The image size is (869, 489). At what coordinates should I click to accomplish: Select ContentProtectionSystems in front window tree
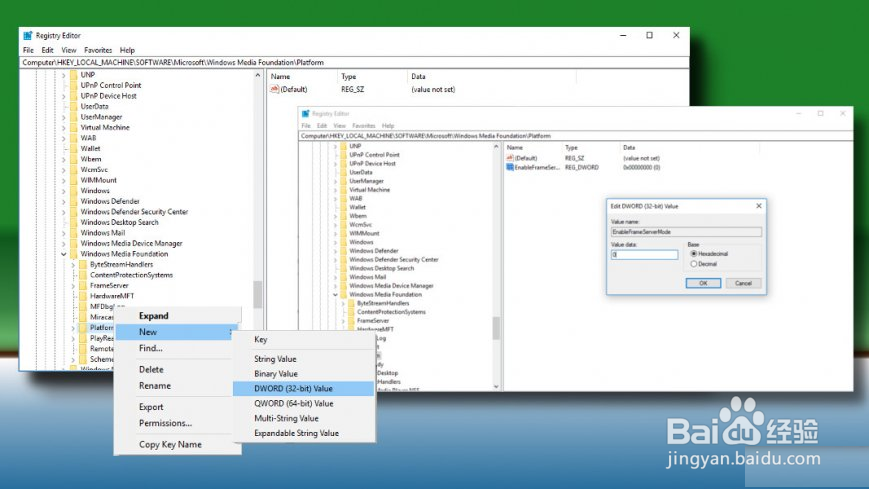tap(131, 275)
